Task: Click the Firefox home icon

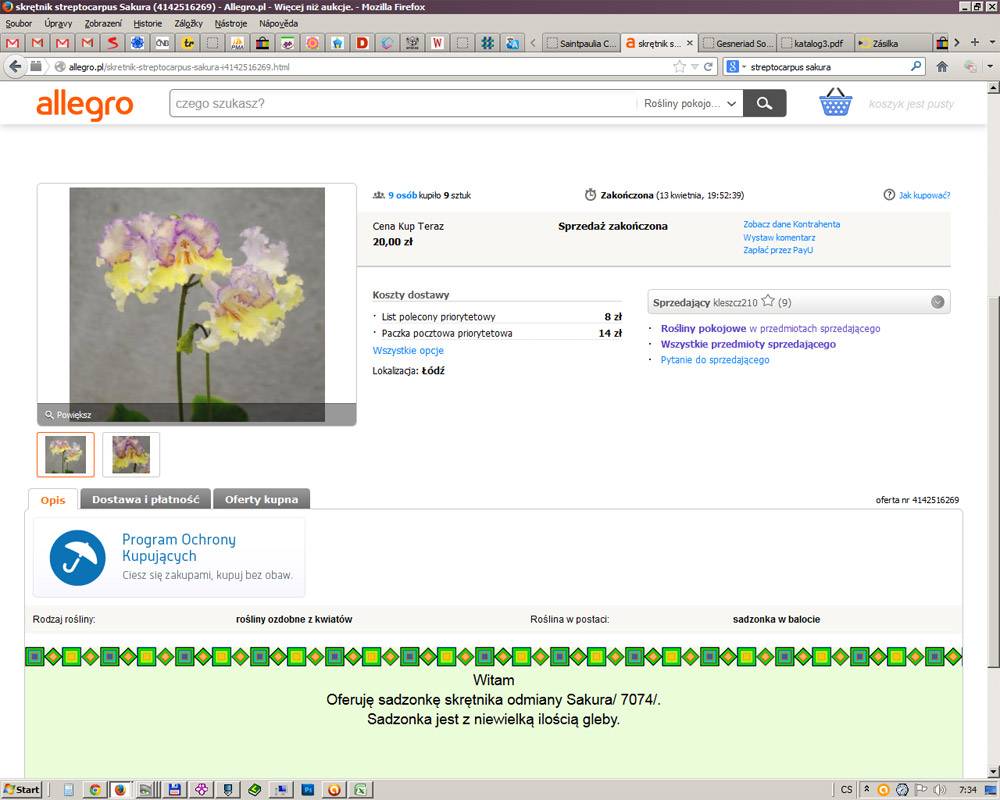Action: (x=941, y=66)
